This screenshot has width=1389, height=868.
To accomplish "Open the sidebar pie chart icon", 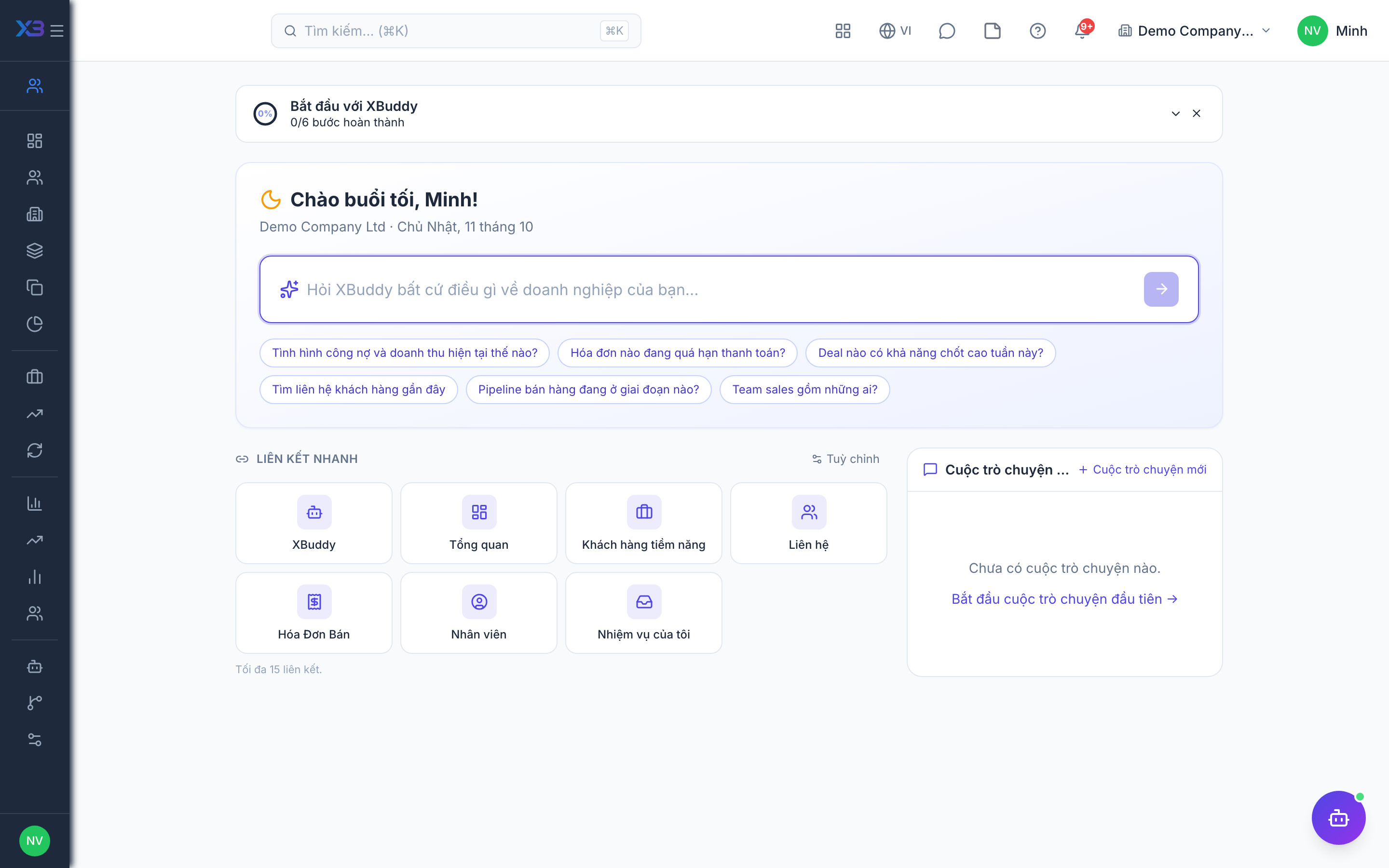I will click(x=34, y=324).
